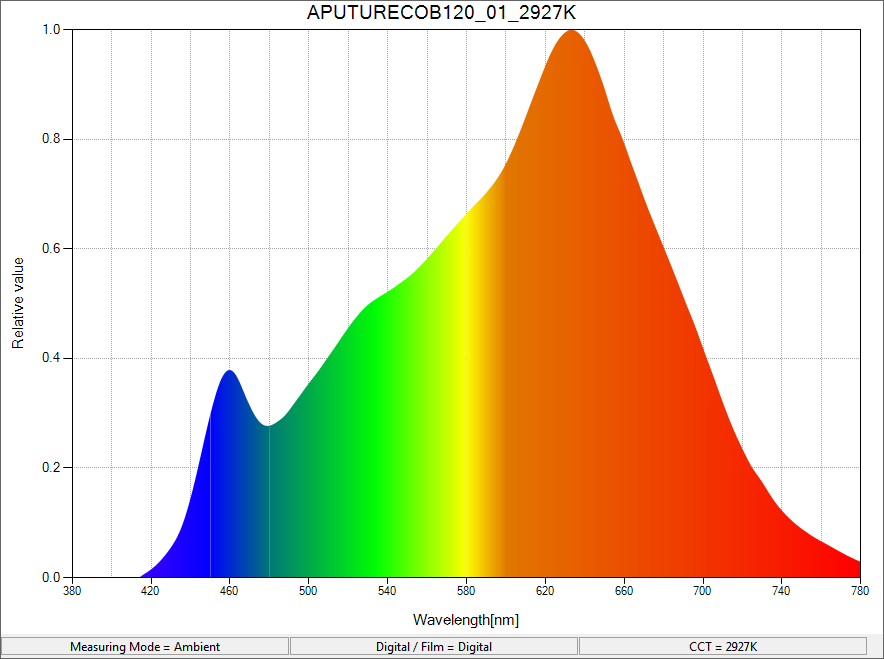Click the 0.4 relative value tick label
This screenshot has width=884, height=659.
51,358
